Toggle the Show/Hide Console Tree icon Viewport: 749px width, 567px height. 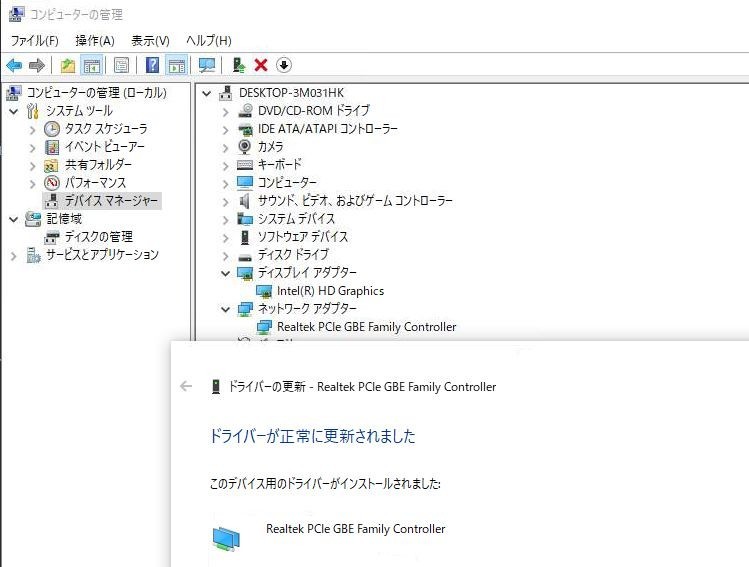coord(91,65)
